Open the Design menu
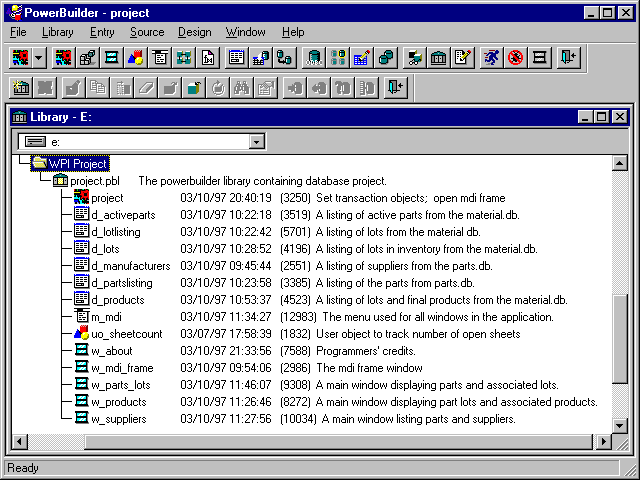Viewport: 640px width, 480px height. [x=195, y=32]
